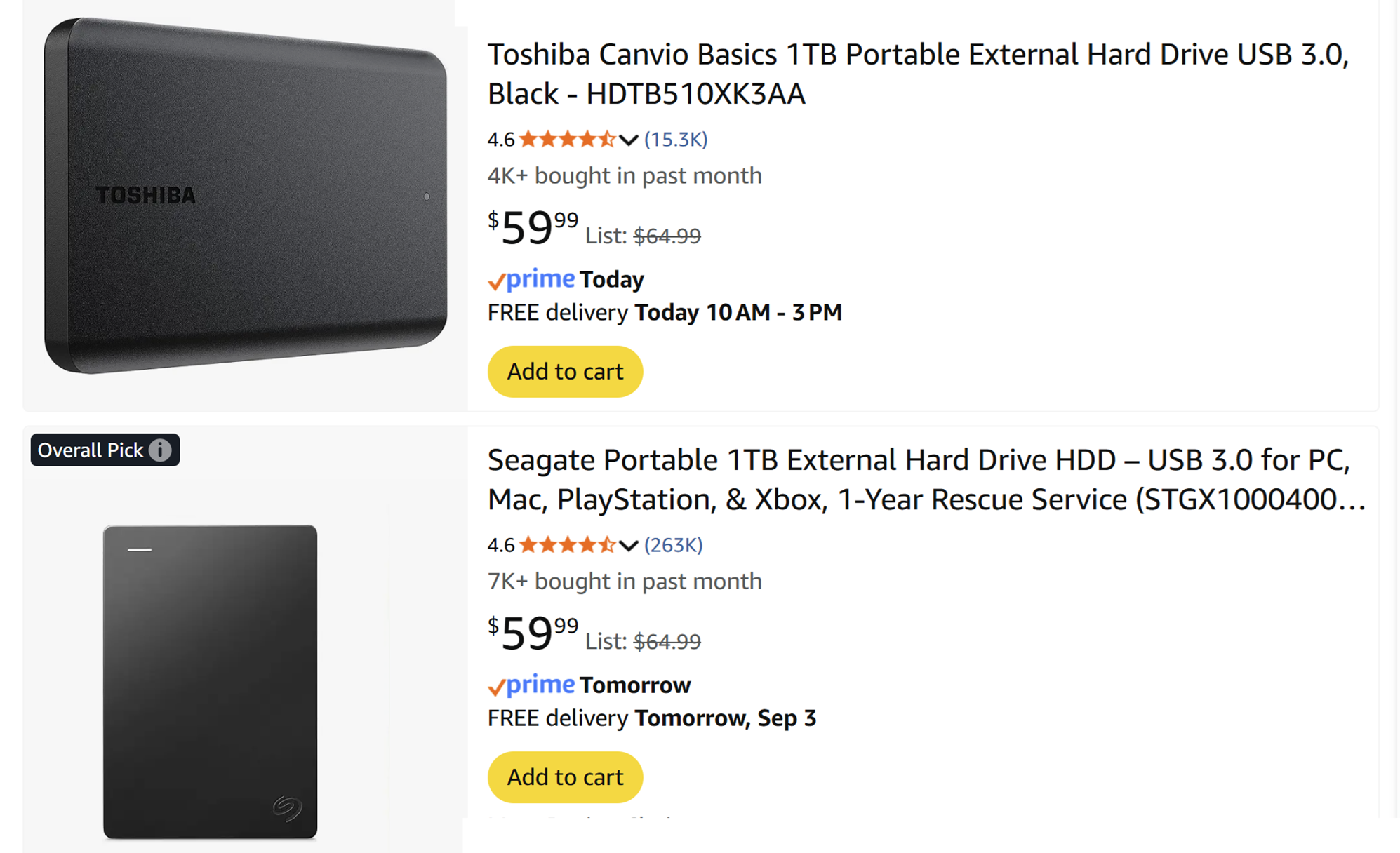This screenshot has width=1400, height=853.
Task: Click the Toshiba star rating icons
Action: tap(567, 140)
